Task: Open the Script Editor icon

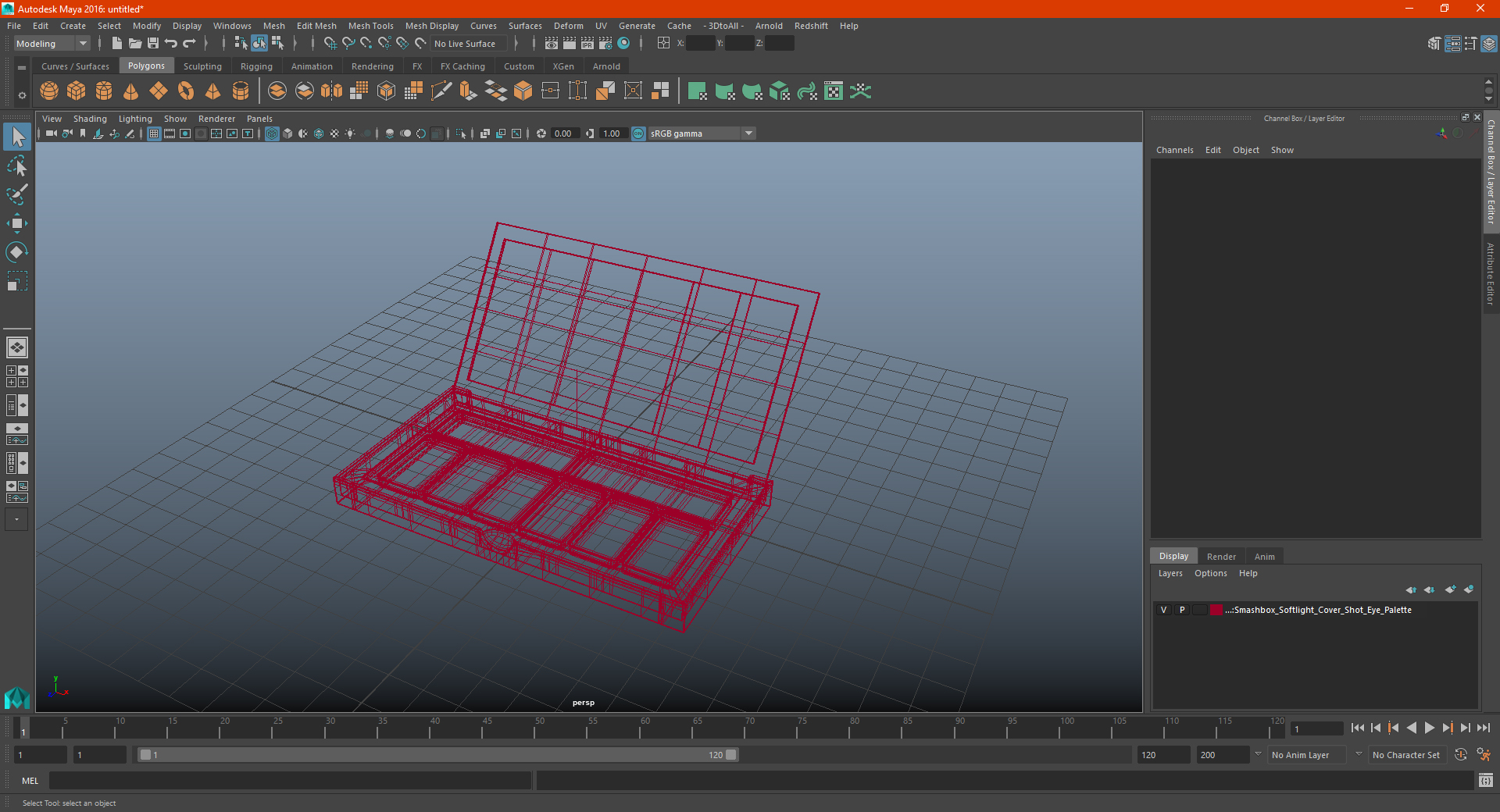Action: pyautogui.click(x=1486, y=780)
